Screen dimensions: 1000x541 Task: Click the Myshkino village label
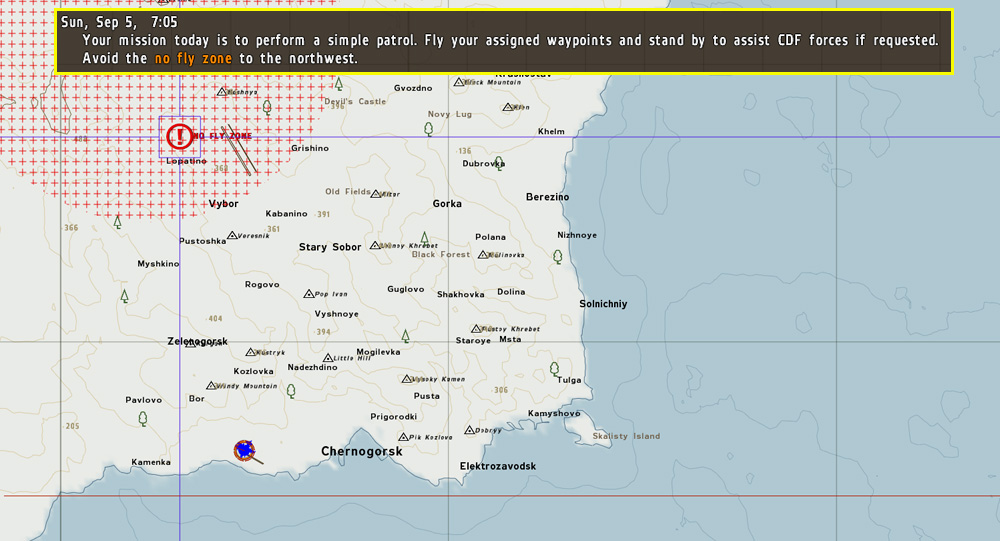(x=158, y=263)
